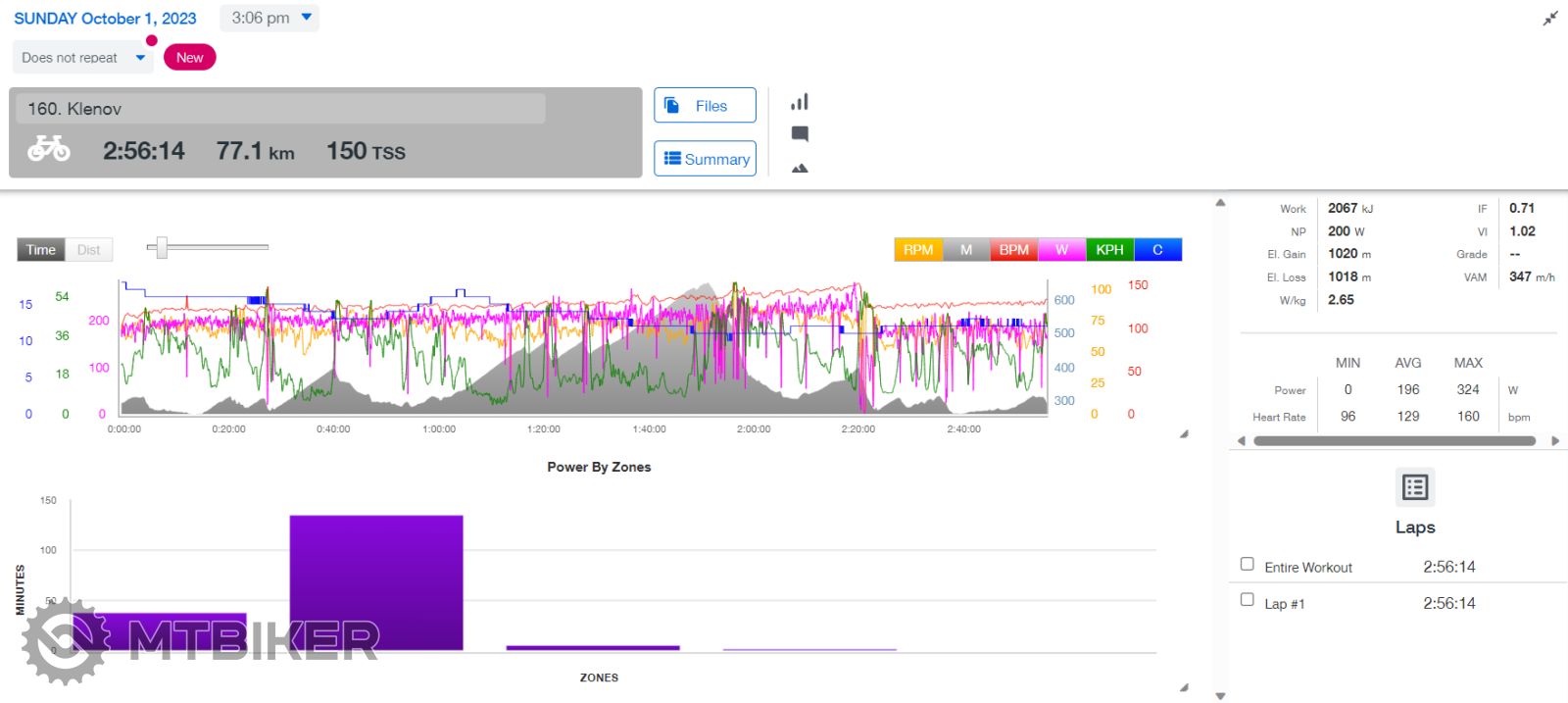Click the bike workout type icon
The width and height of the screenshot is (1568, 703).
[x=49, y=149]
